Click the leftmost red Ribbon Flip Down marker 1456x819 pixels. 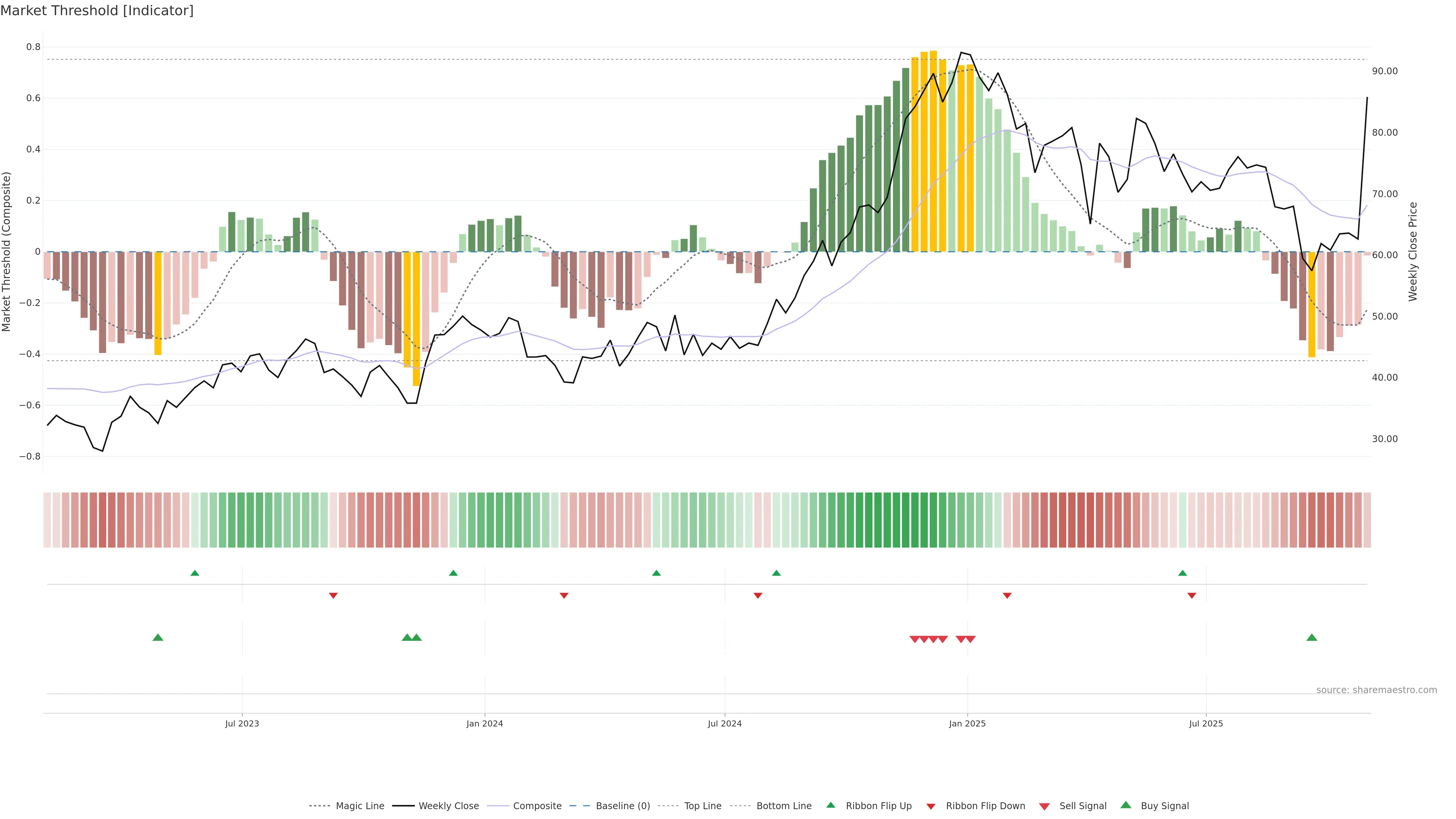pos(333,596)
